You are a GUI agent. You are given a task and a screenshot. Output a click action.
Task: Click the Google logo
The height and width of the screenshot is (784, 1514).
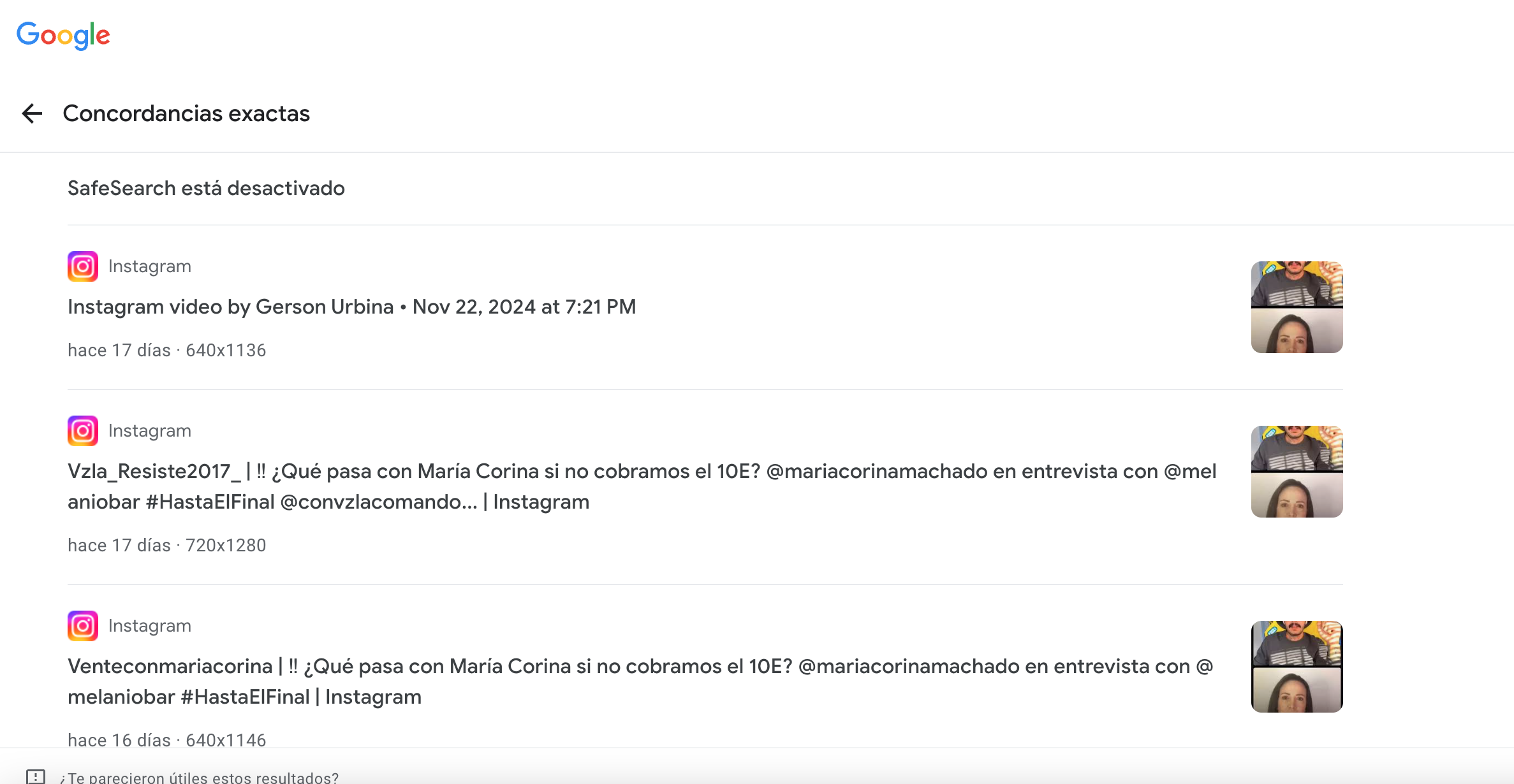tap(63, 35)
